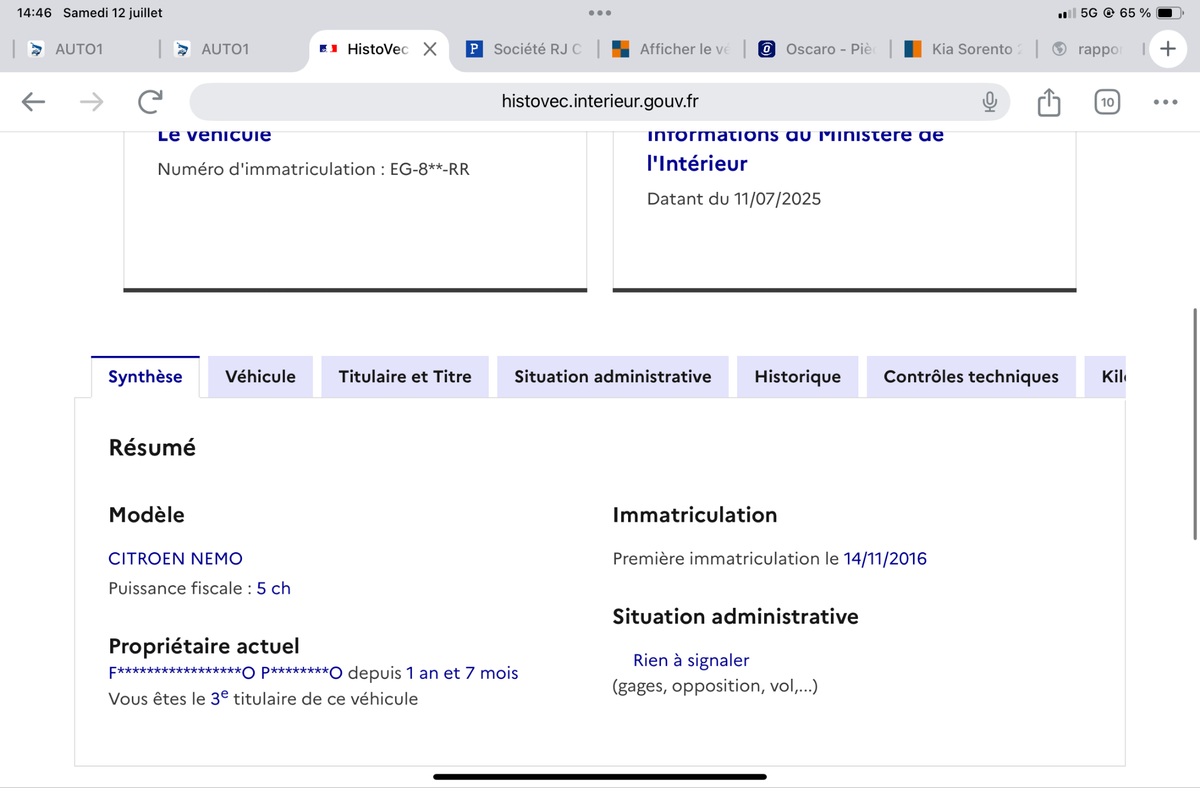
Task: Open the partially visible Kil tab
Action: (1105, 377)
